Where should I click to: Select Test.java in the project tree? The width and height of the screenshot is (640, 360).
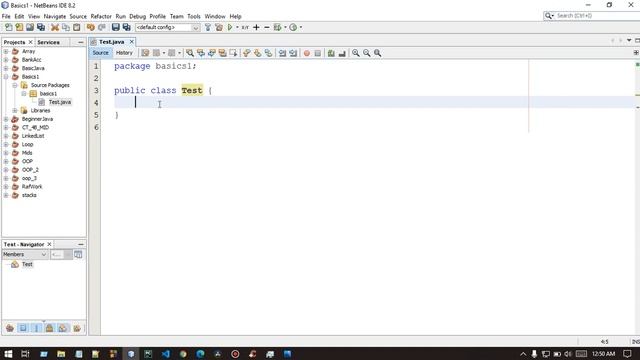coord(60,102)
